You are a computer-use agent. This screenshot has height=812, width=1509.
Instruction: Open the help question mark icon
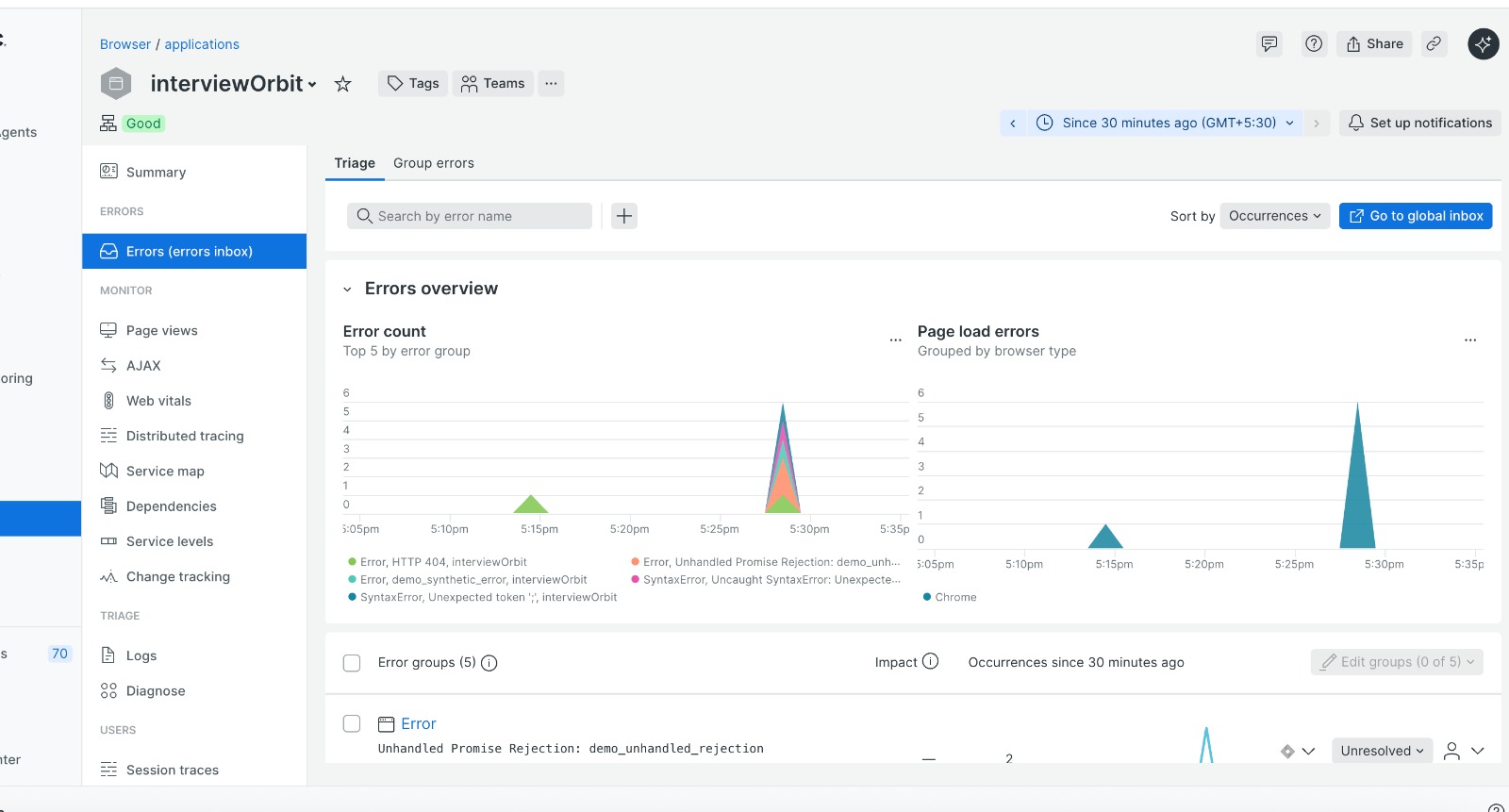[x=1314, y=43]
